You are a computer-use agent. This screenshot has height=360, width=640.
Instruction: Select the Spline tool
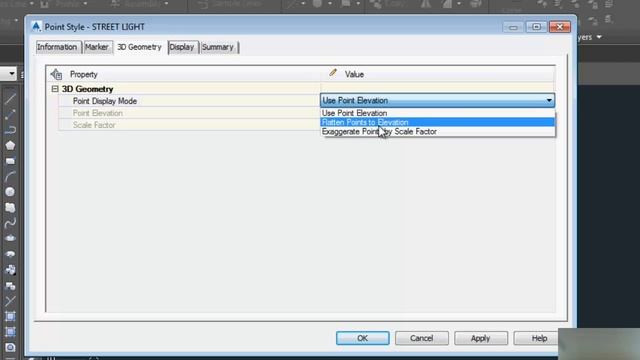tap(10, 223)
